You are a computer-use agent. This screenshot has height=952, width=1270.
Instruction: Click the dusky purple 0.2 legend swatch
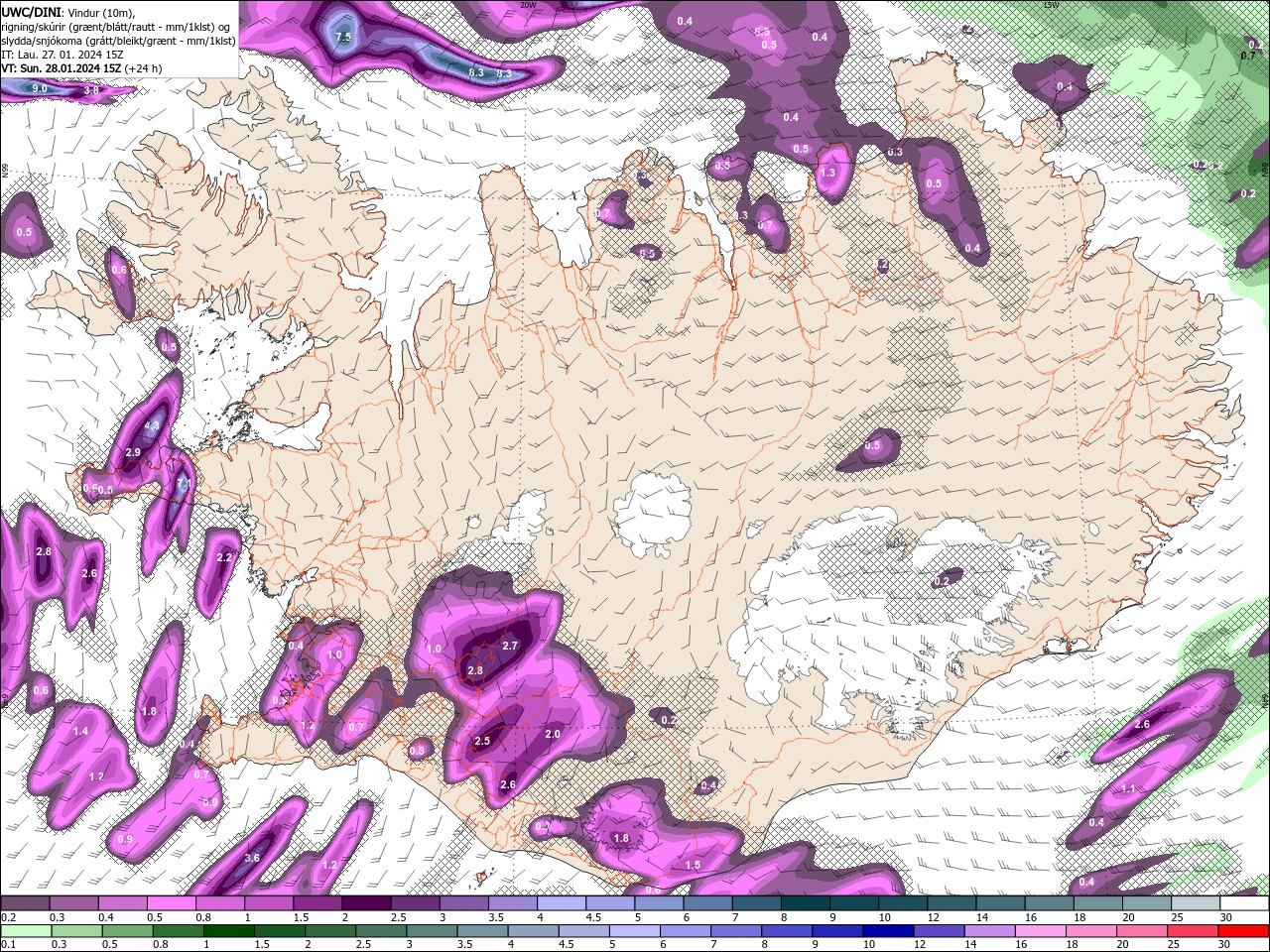(x=25, y=903)
